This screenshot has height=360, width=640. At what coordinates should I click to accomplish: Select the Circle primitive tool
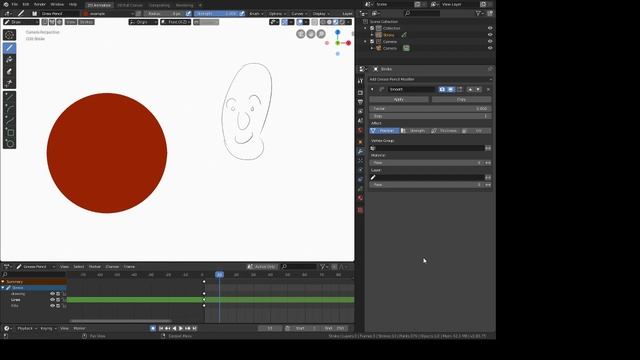pyautogui.click(x=9, y=144)
